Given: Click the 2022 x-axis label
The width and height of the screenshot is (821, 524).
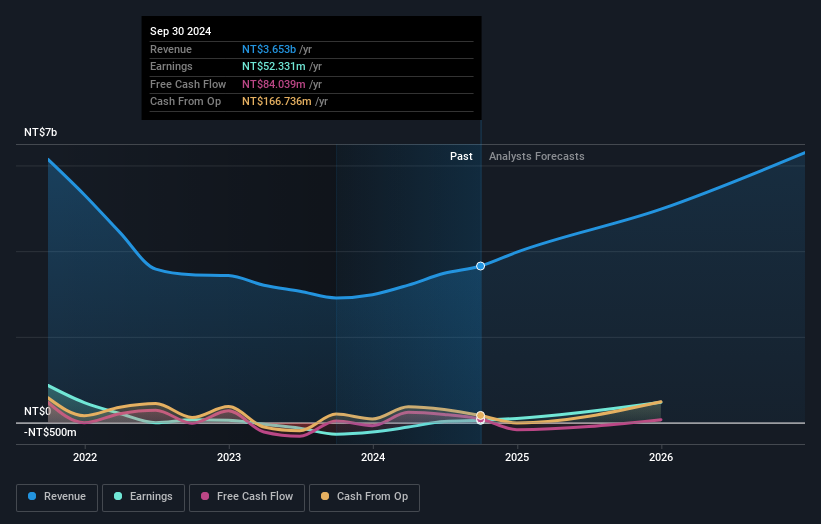Looking at the screenshot, I should coord(85,457).
